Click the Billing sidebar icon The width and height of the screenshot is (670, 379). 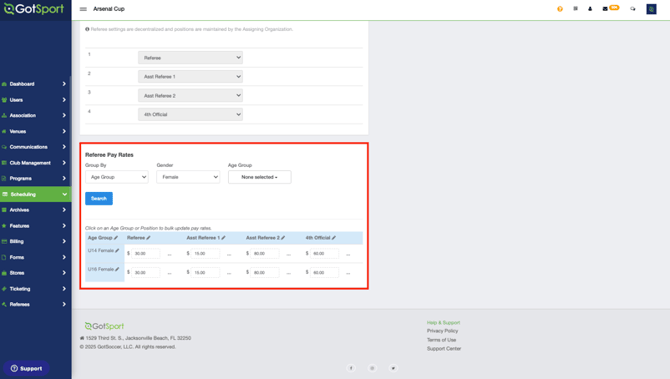[x=4, y=241]
